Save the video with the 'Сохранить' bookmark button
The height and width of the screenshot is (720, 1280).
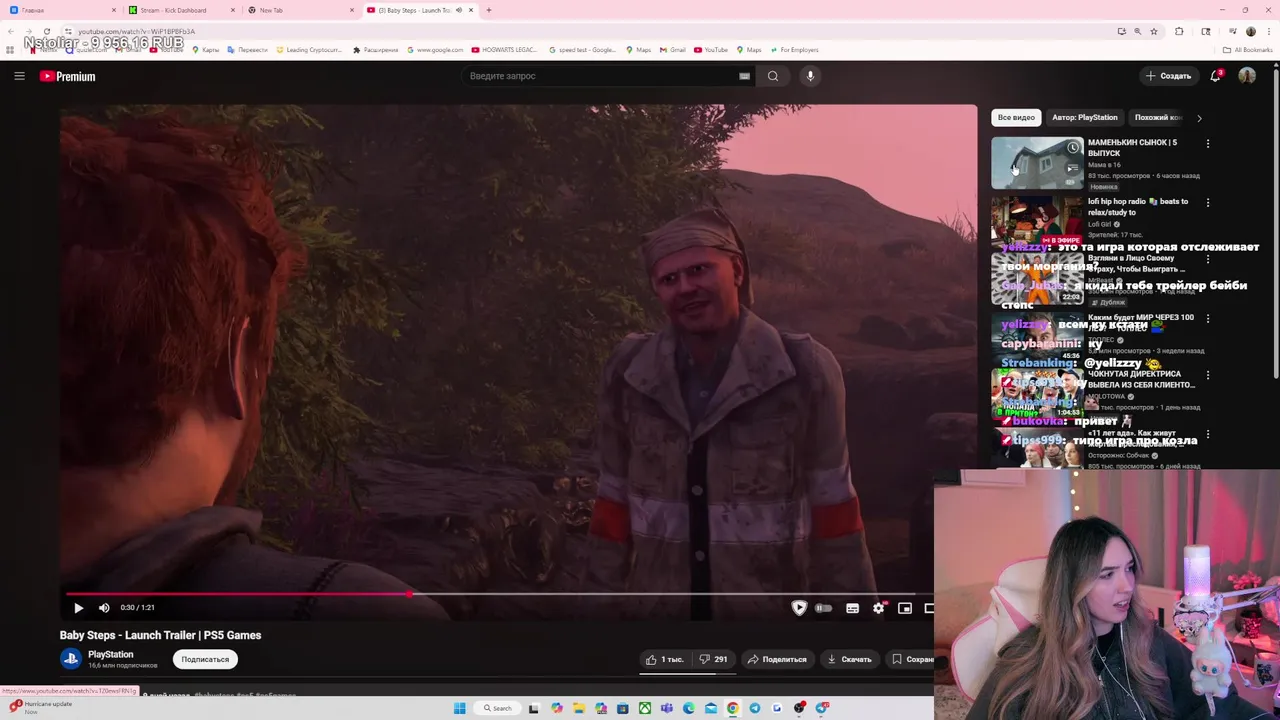[912, 659]
